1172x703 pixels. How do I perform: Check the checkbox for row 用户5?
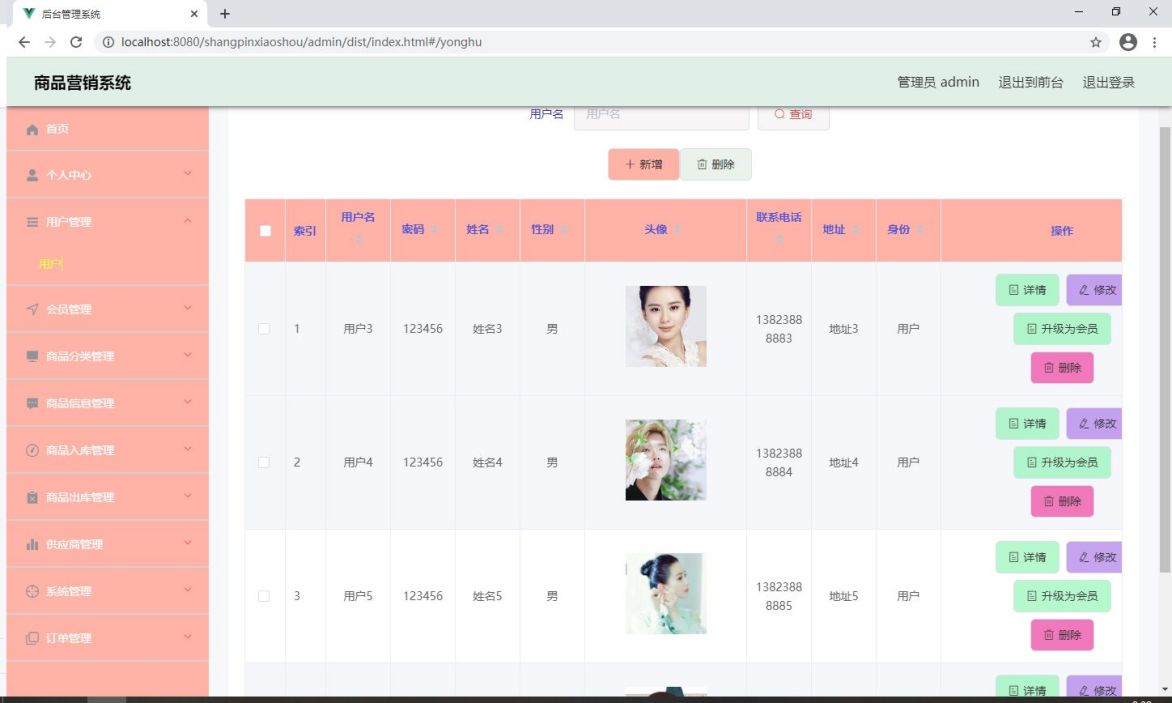(x=264, y=596)
